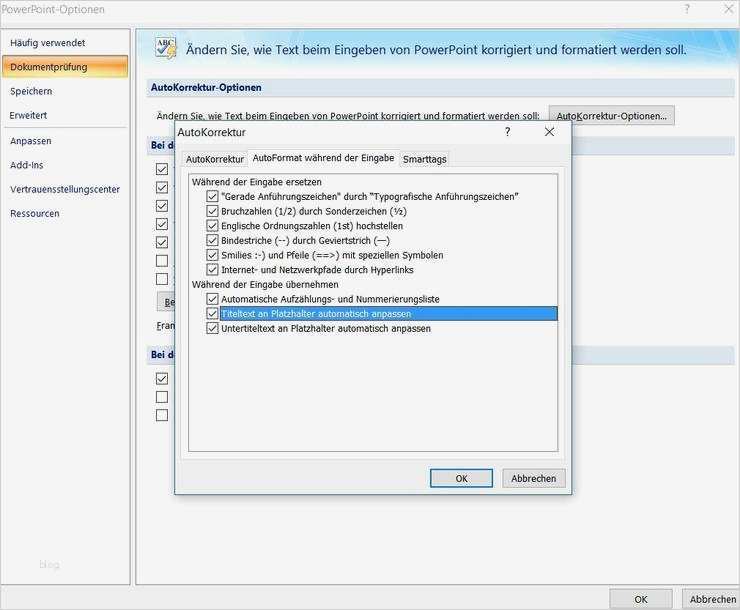Click Abbrechen in PowerPoint-Optionen window
Image resolution: width=740 pixels, height=610 pixels.
(712, 599)
